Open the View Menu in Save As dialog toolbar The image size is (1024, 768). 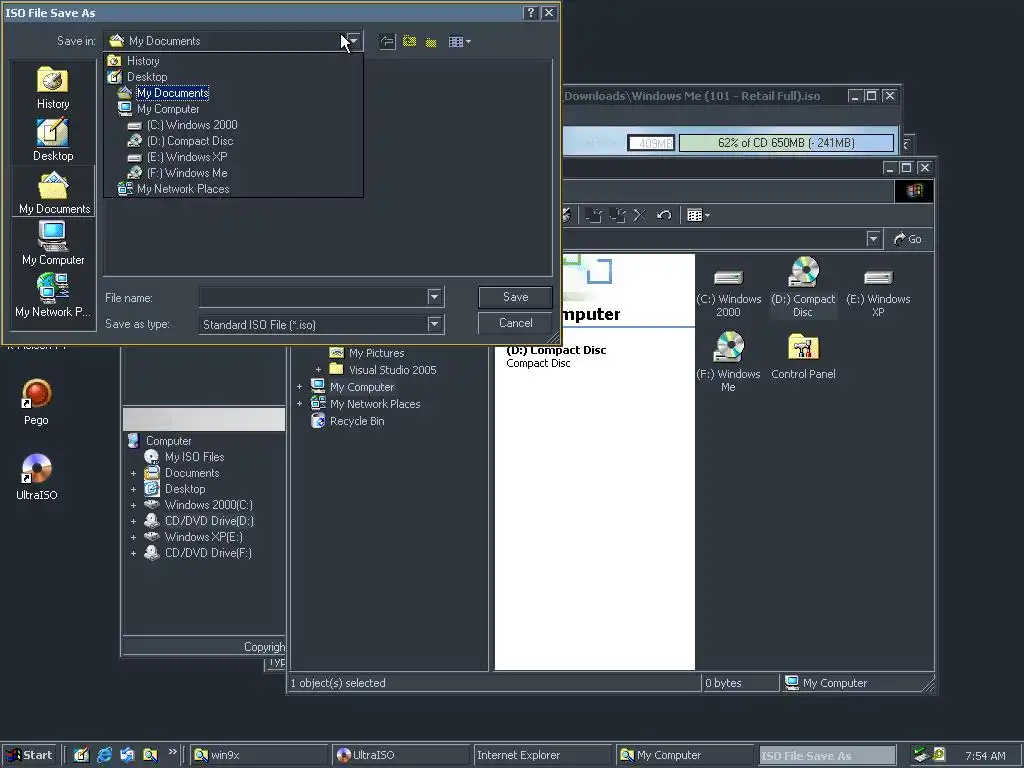(459, 42)
